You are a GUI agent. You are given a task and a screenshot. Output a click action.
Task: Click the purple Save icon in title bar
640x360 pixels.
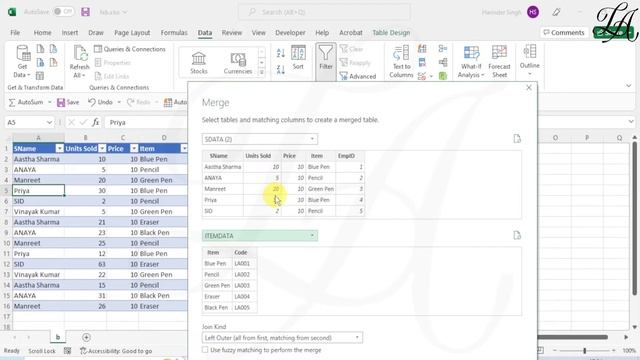(85, 12)
